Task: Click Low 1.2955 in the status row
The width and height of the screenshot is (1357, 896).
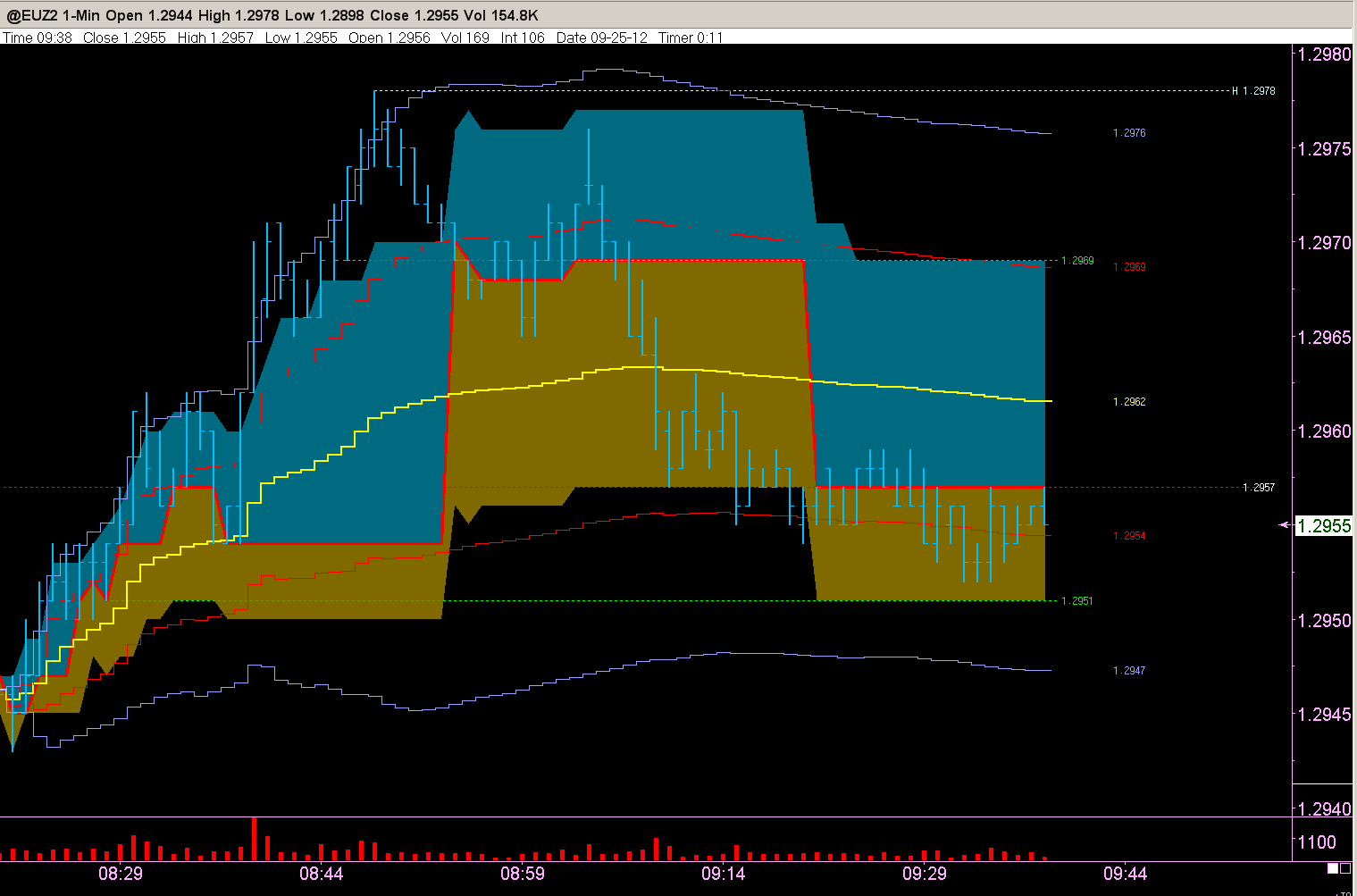Action: [301, 38]
